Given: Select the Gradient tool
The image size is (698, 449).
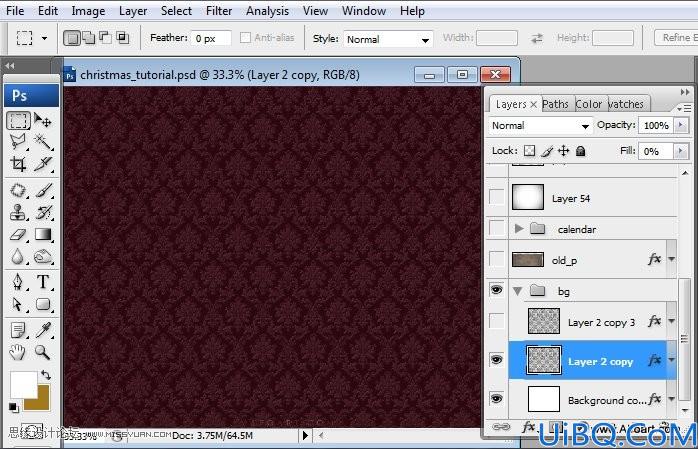Looking at the screenshot, I should 43,235.
